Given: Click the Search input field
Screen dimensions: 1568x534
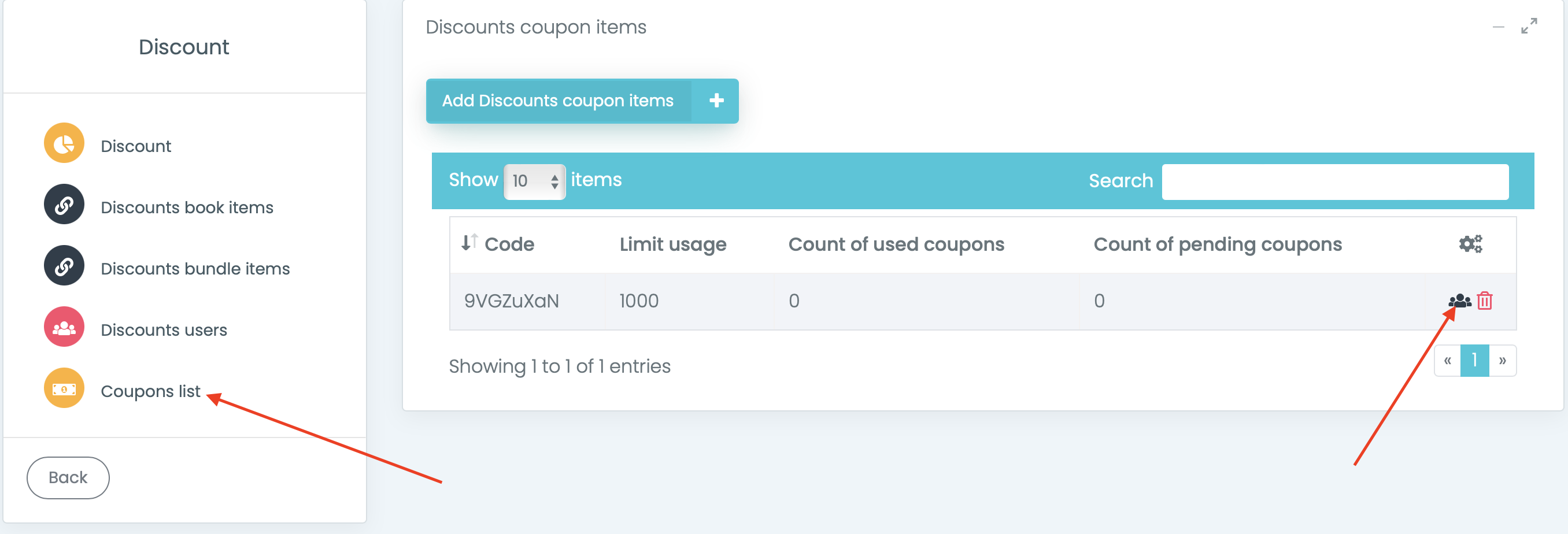Looking at the screenshot, I should point(1335,181).
